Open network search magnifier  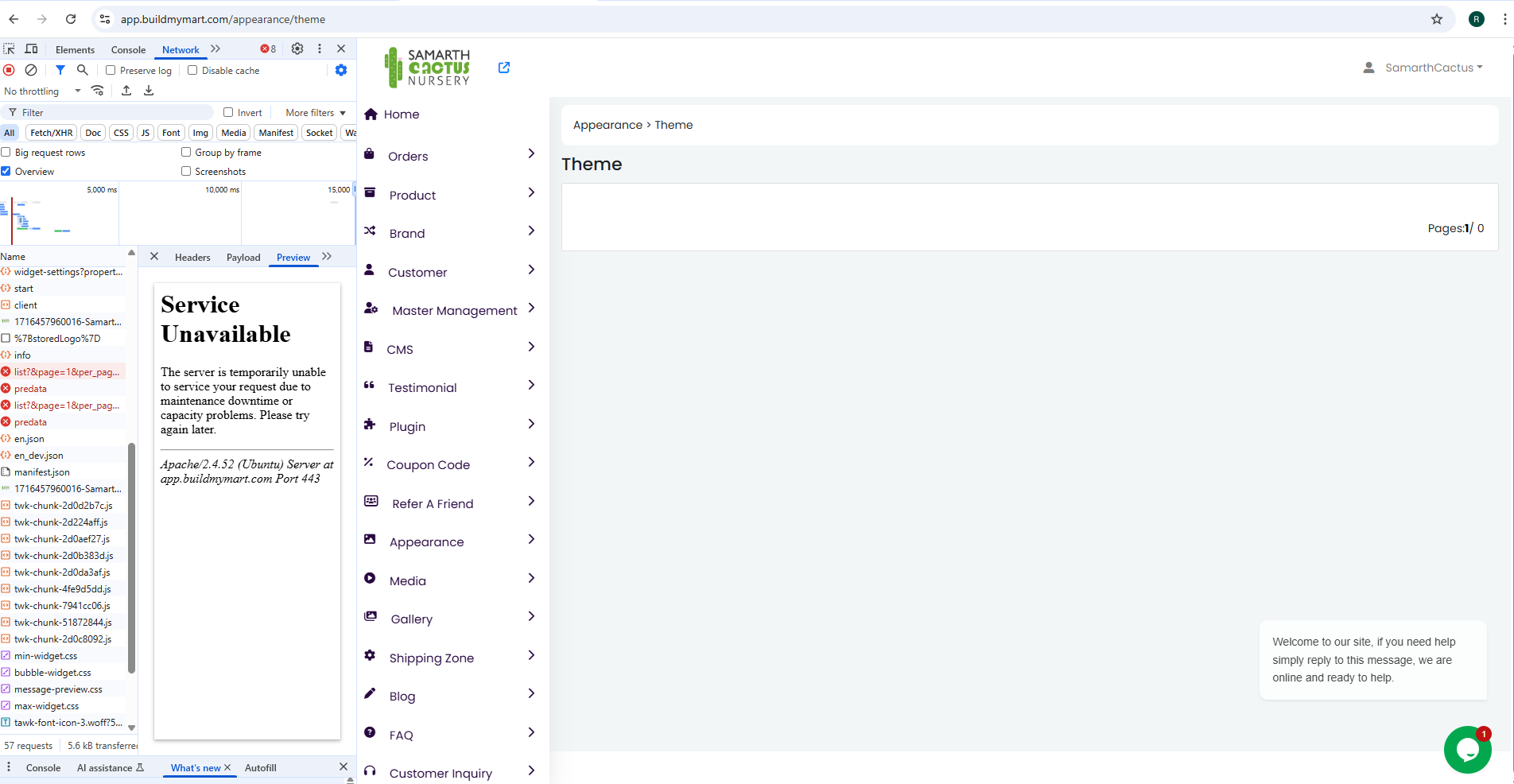pyautogui.click(x=82, y=70)
